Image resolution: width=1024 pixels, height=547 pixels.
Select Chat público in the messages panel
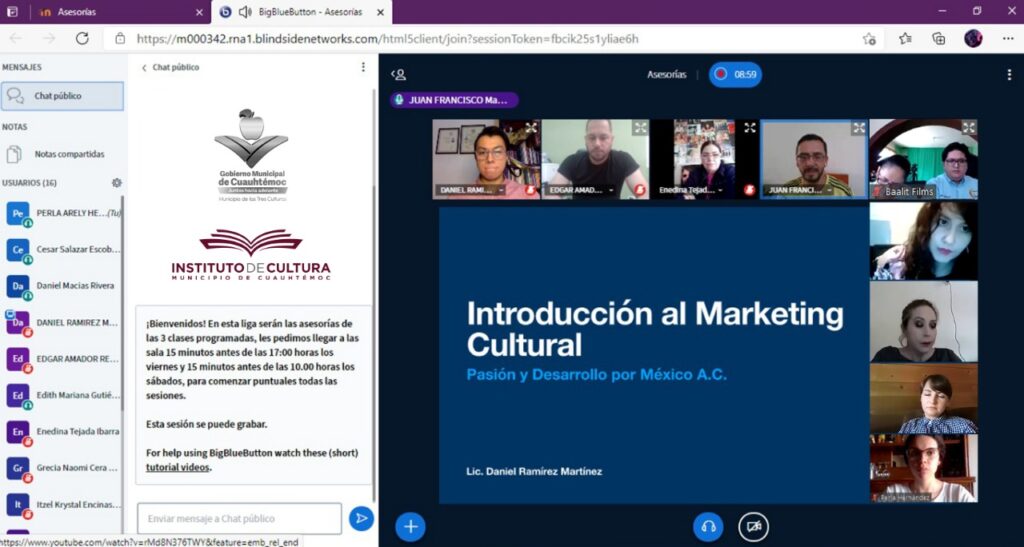[62, 96]
